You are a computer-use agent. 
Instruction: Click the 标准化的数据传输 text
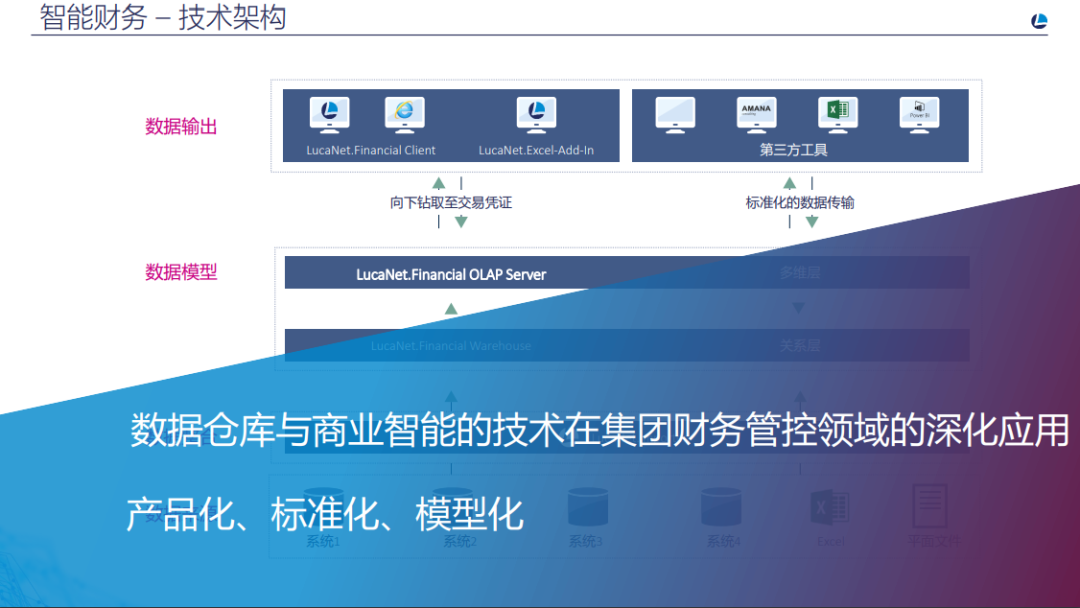point(800,202)
